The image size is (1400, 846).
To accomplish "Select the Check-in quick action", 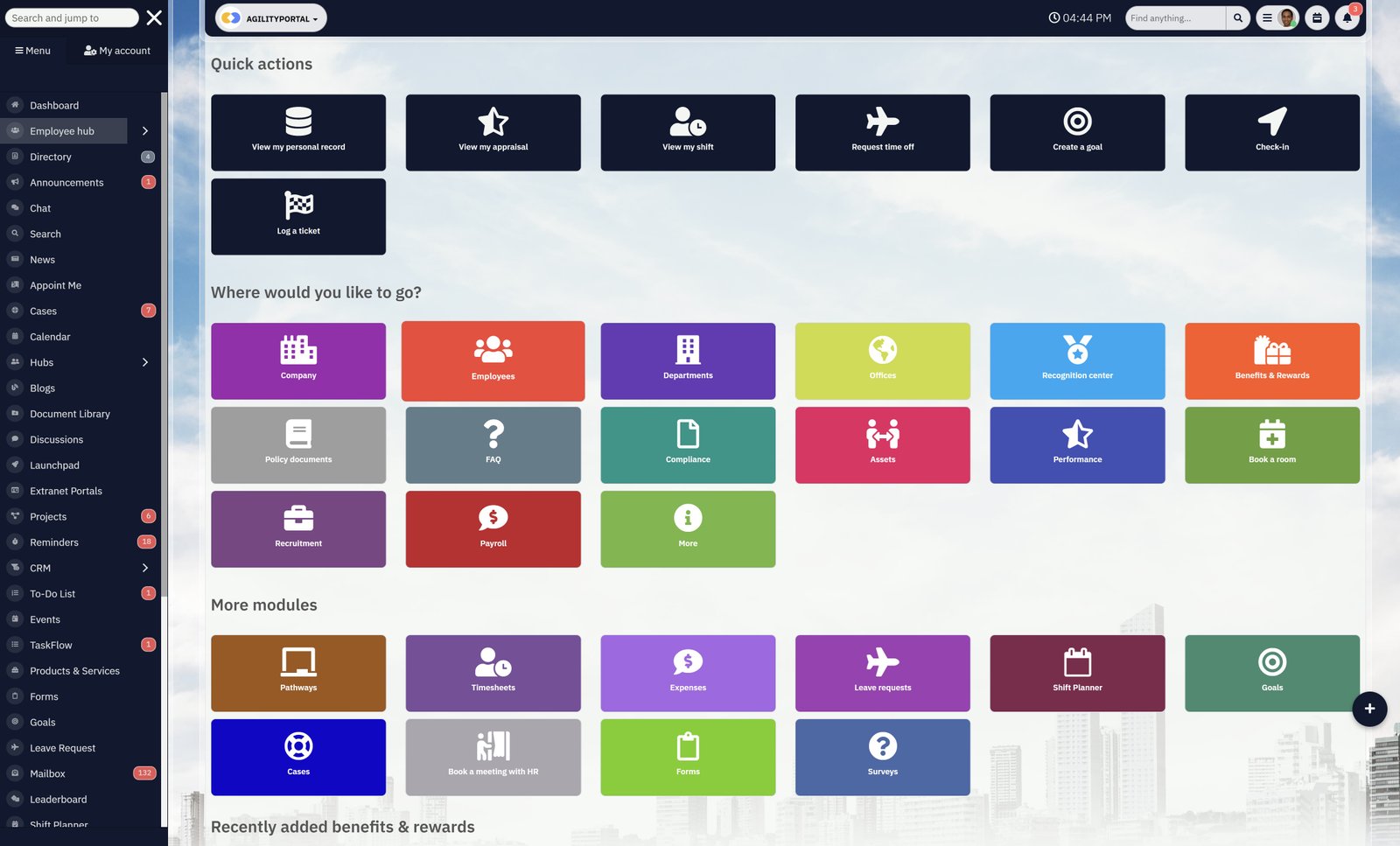I will (x=1271, y=132).
